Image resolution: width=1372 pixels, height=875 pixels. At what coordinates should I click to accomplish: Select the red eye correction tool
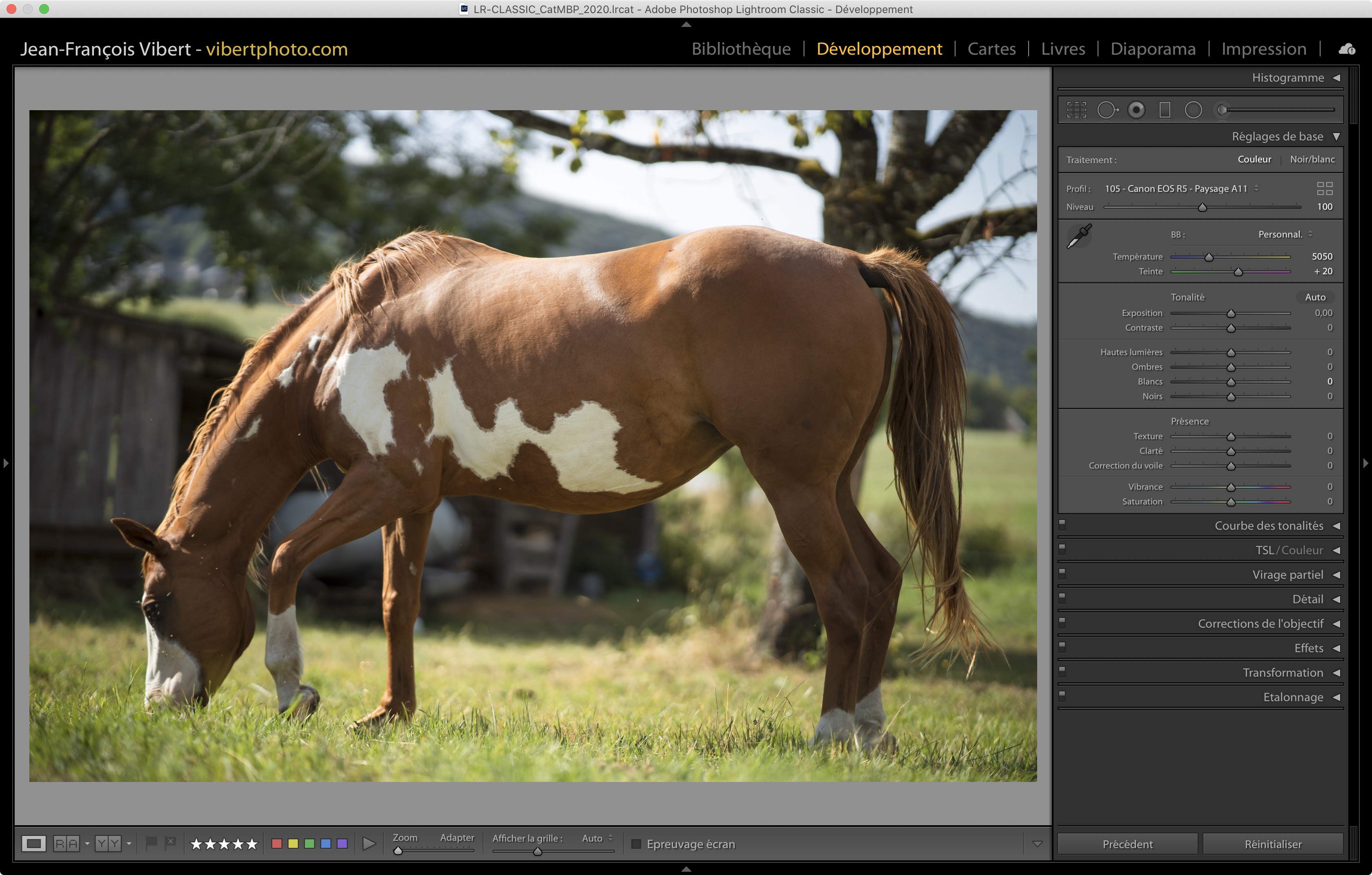[1136, 110]
